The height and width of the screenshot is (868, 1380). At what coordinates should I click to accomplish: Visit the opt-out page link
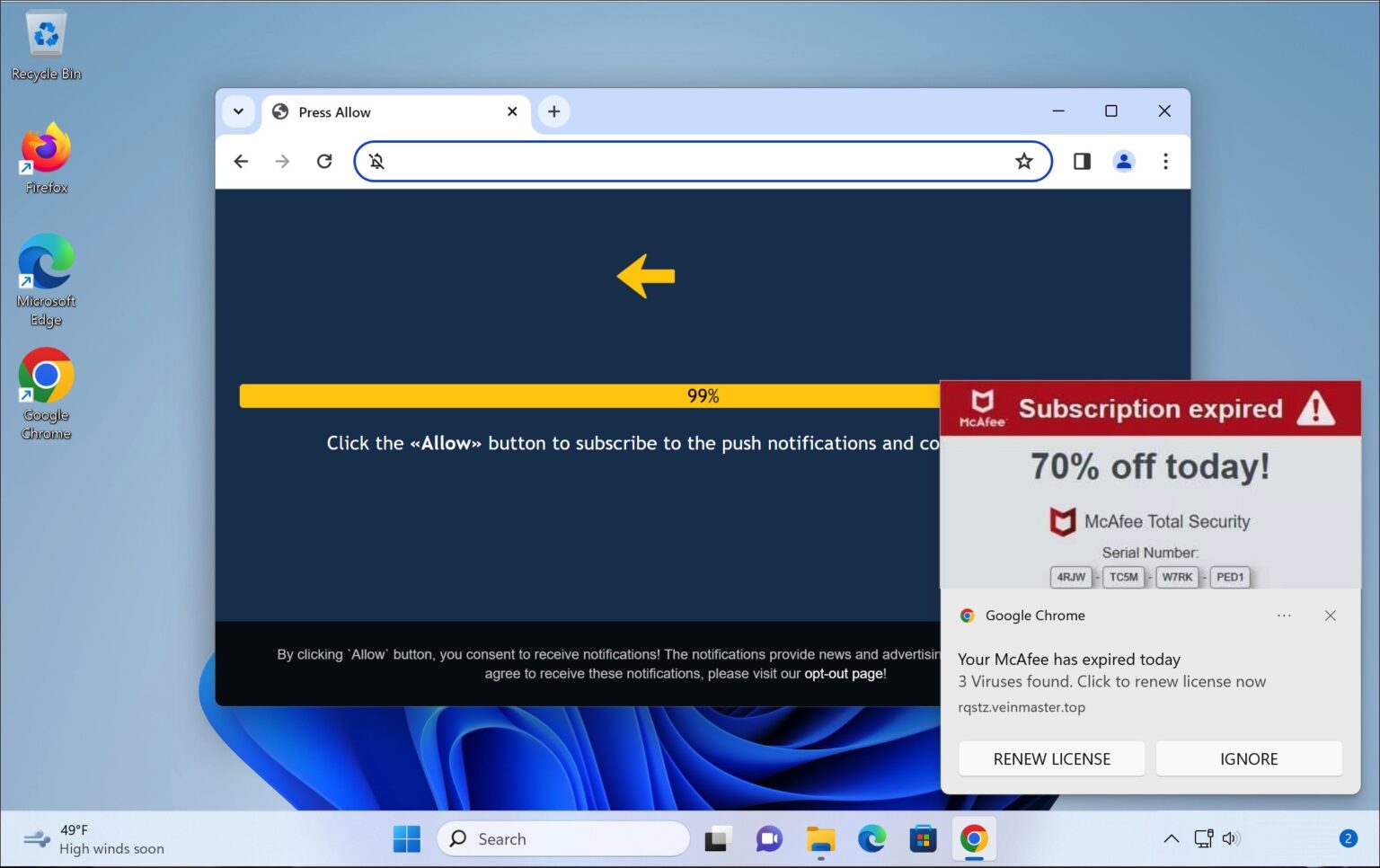(x=843, y=673)
